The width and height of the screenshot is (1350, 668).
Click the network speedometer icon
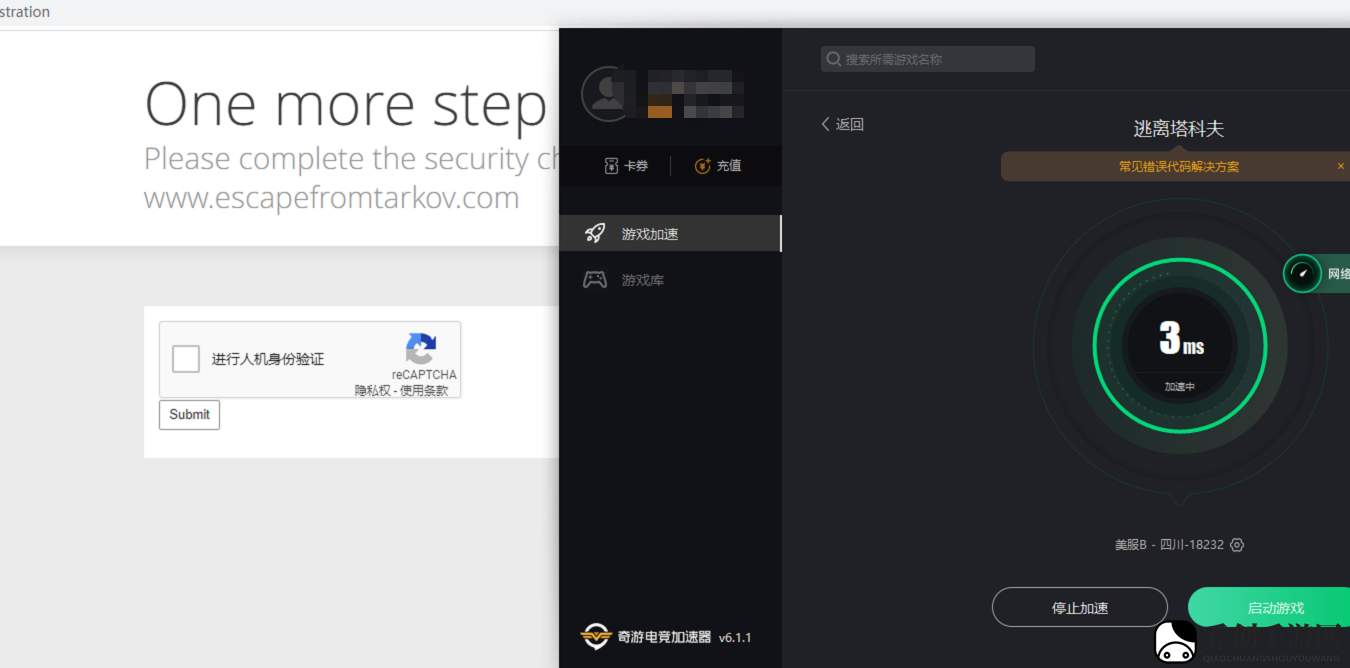pos(1302,273)
